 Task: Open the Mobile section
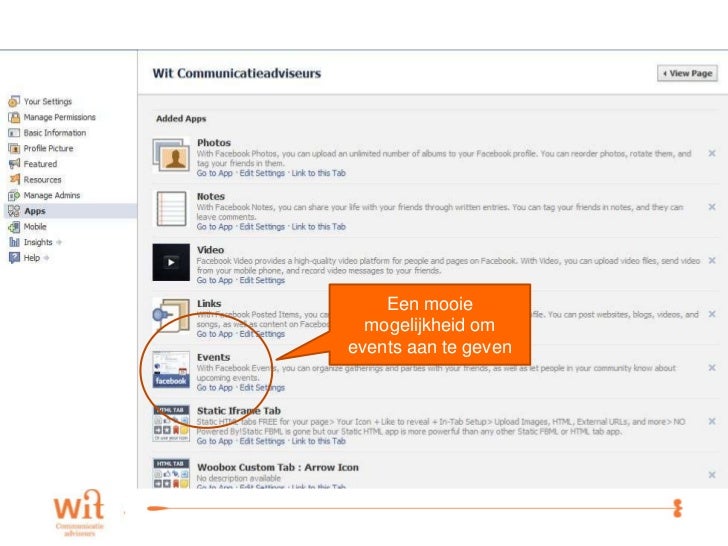point(35,227)
